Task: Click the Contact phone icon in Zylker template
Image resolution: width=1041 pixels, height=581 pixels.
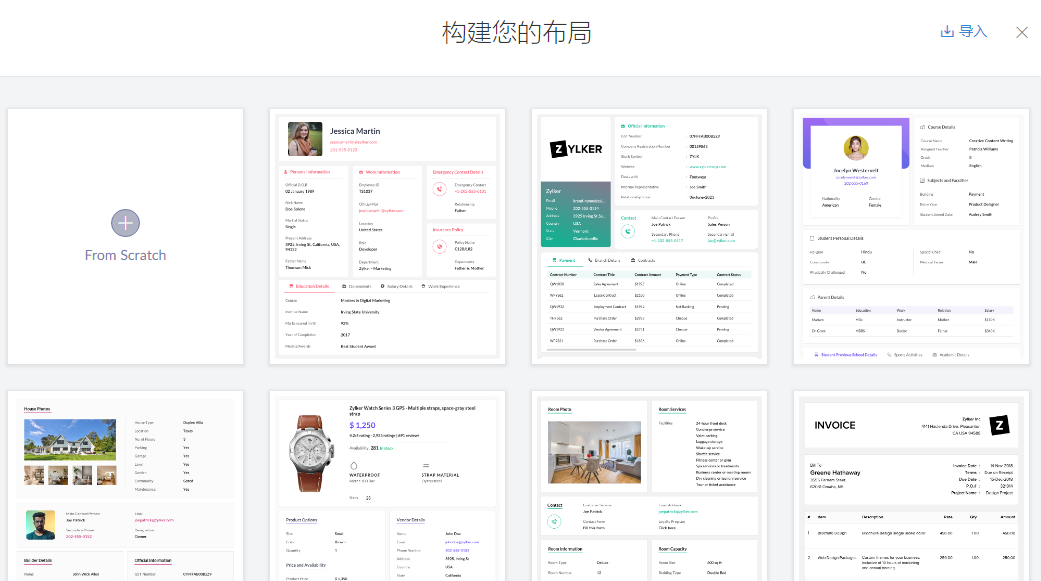Action: point(628,230)
